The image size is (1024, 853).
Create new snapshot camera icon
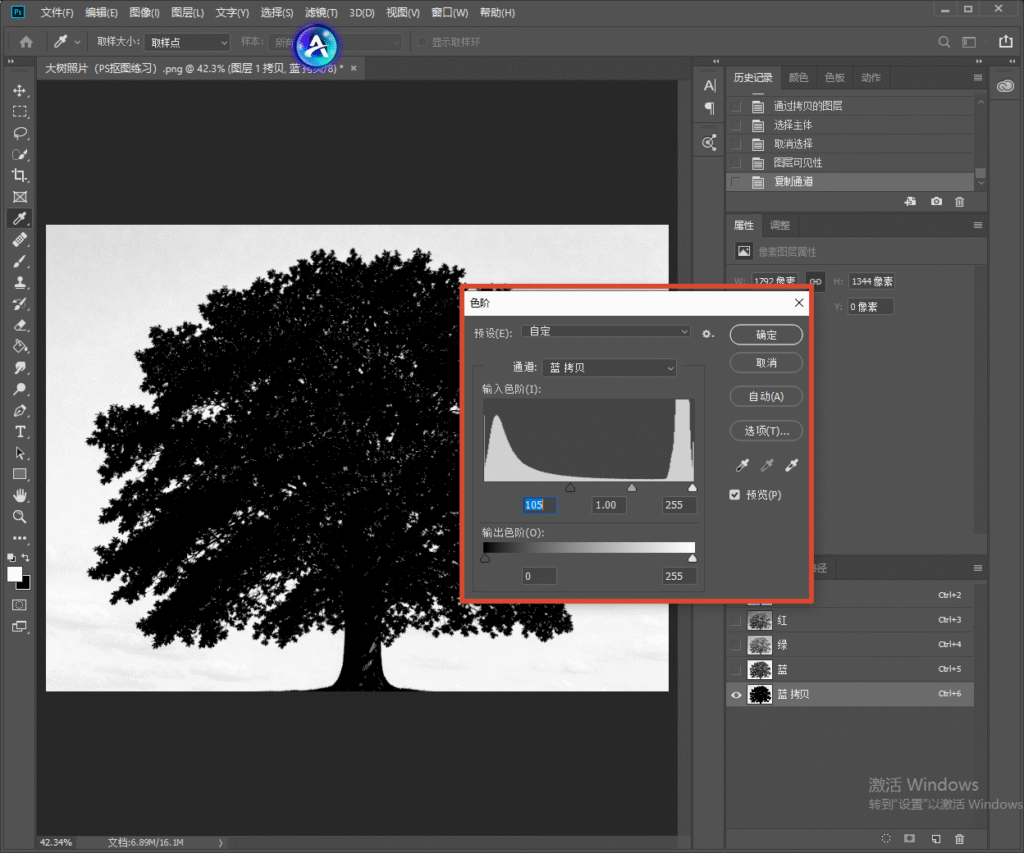[x=936, y=202]
